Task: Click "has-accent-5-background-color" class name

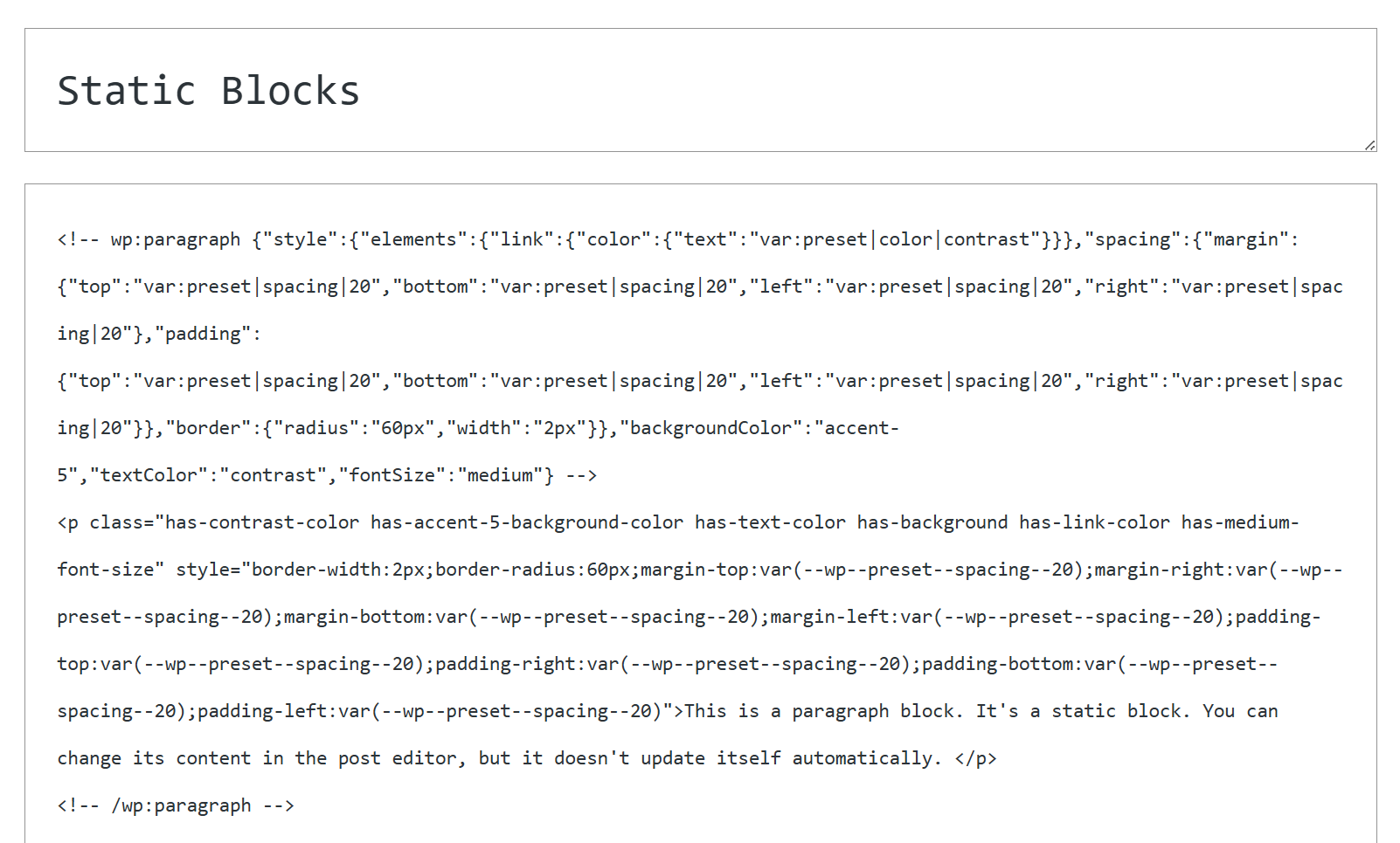Action: pyautogui.click(x=527, y=522)
